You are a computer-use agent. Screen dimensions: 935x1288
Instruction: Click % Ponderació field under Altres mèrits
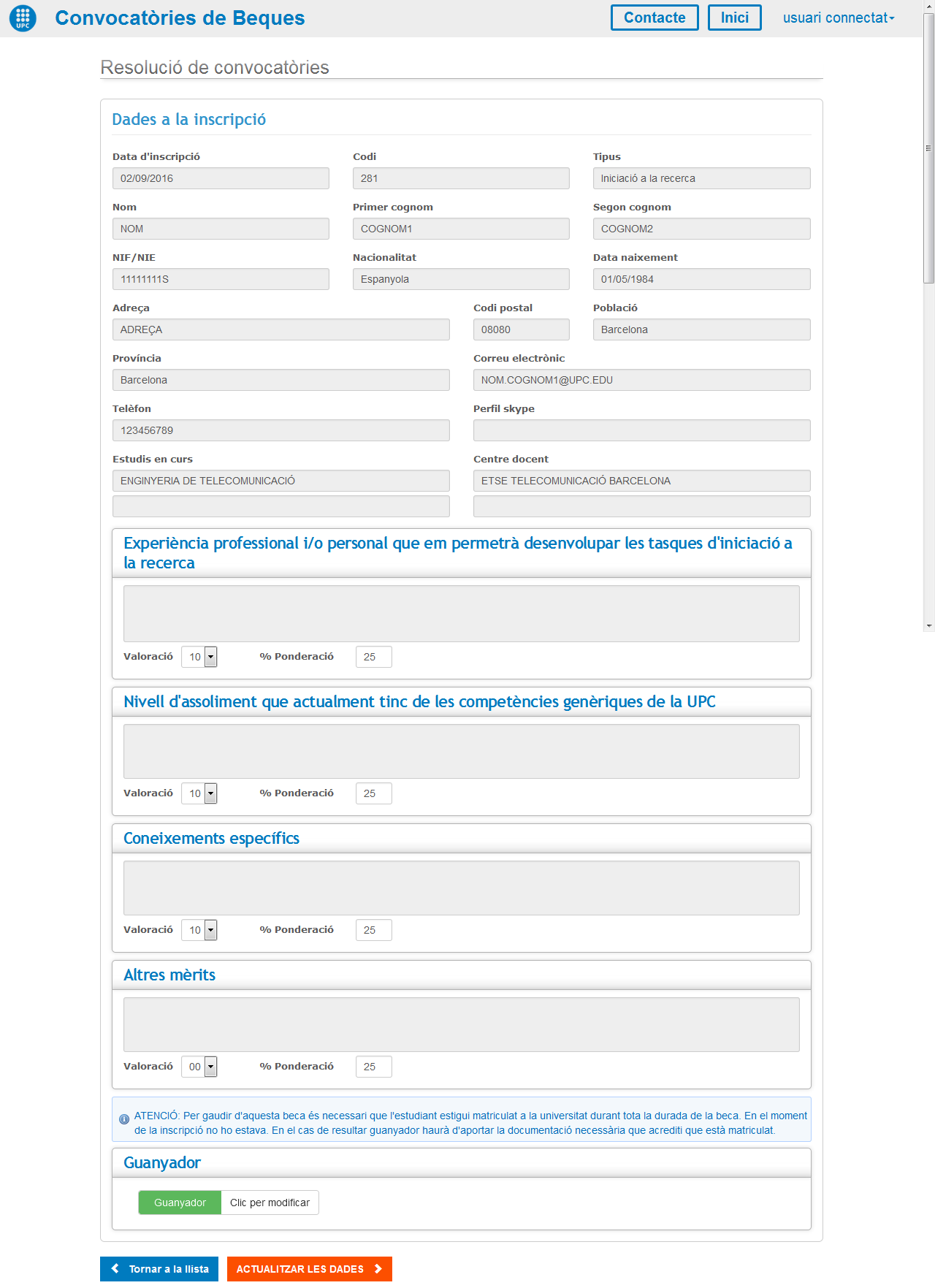[x=373, y=1067]
